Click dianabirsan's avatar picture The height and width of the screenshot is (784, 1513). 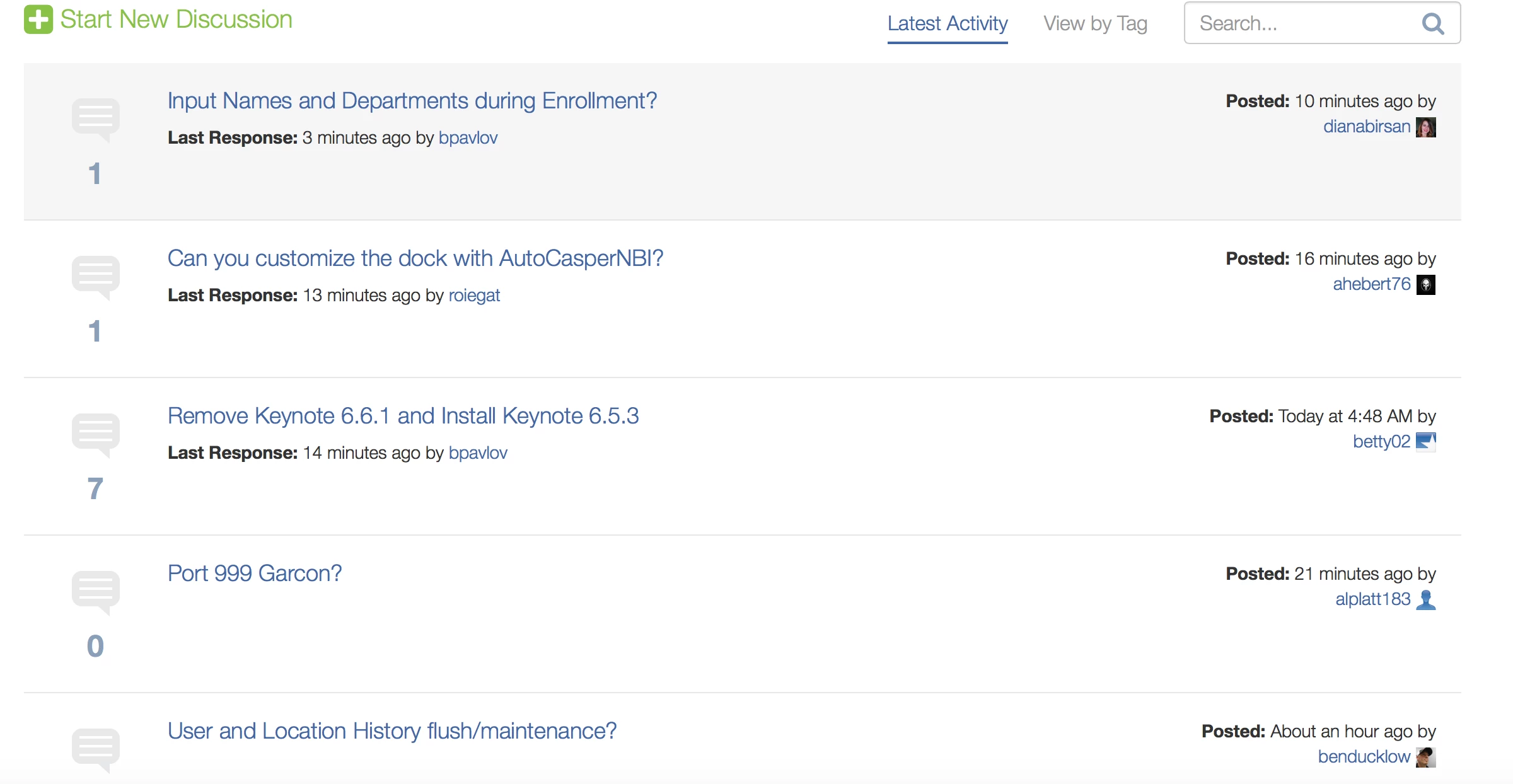[x=1425, y=127]
